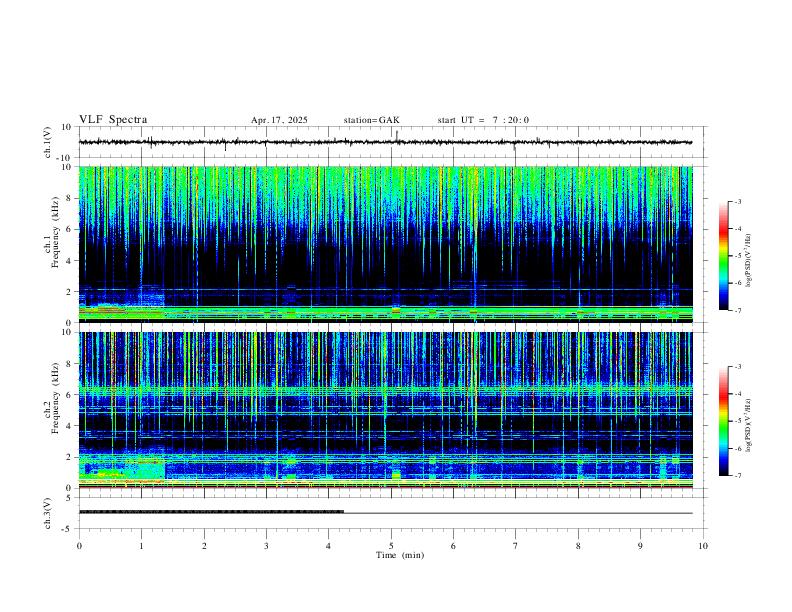792x612 pixels.
Task: Click the ch.2 spectrogram panel
Action: click(386, 410)
